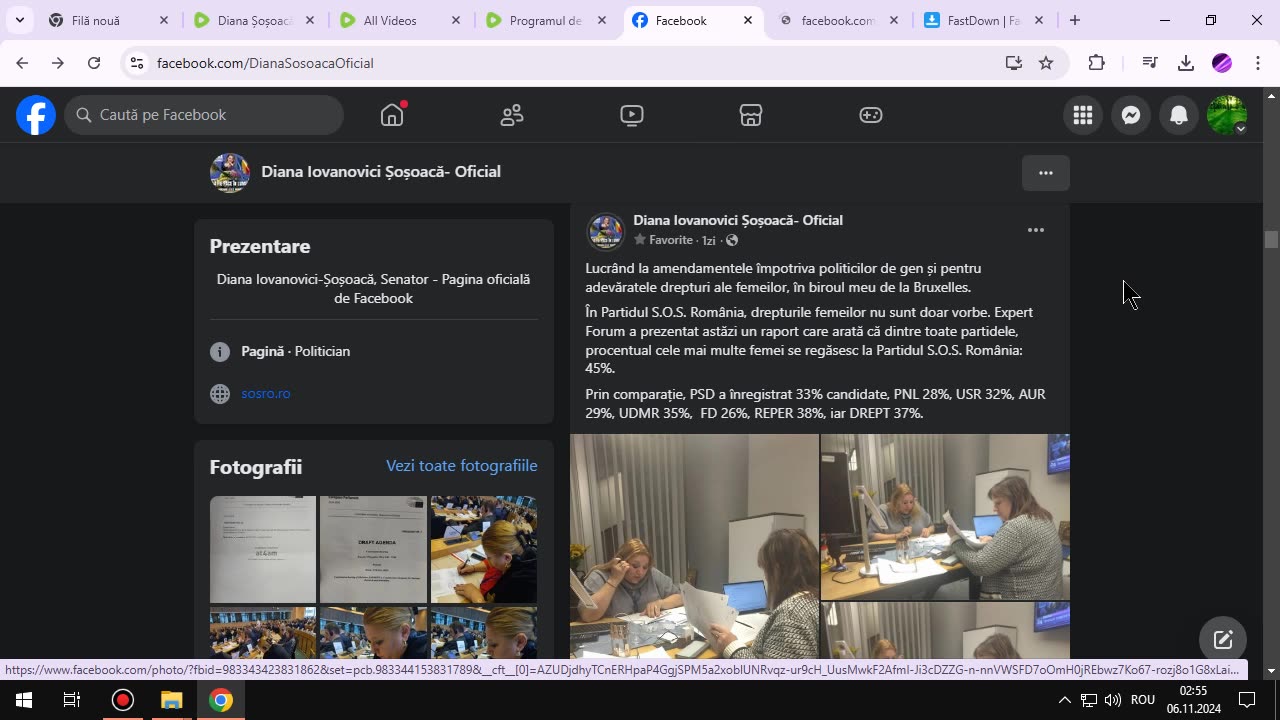
Task: Open the sosro.ro website link
Action: (x=266, y=393)
